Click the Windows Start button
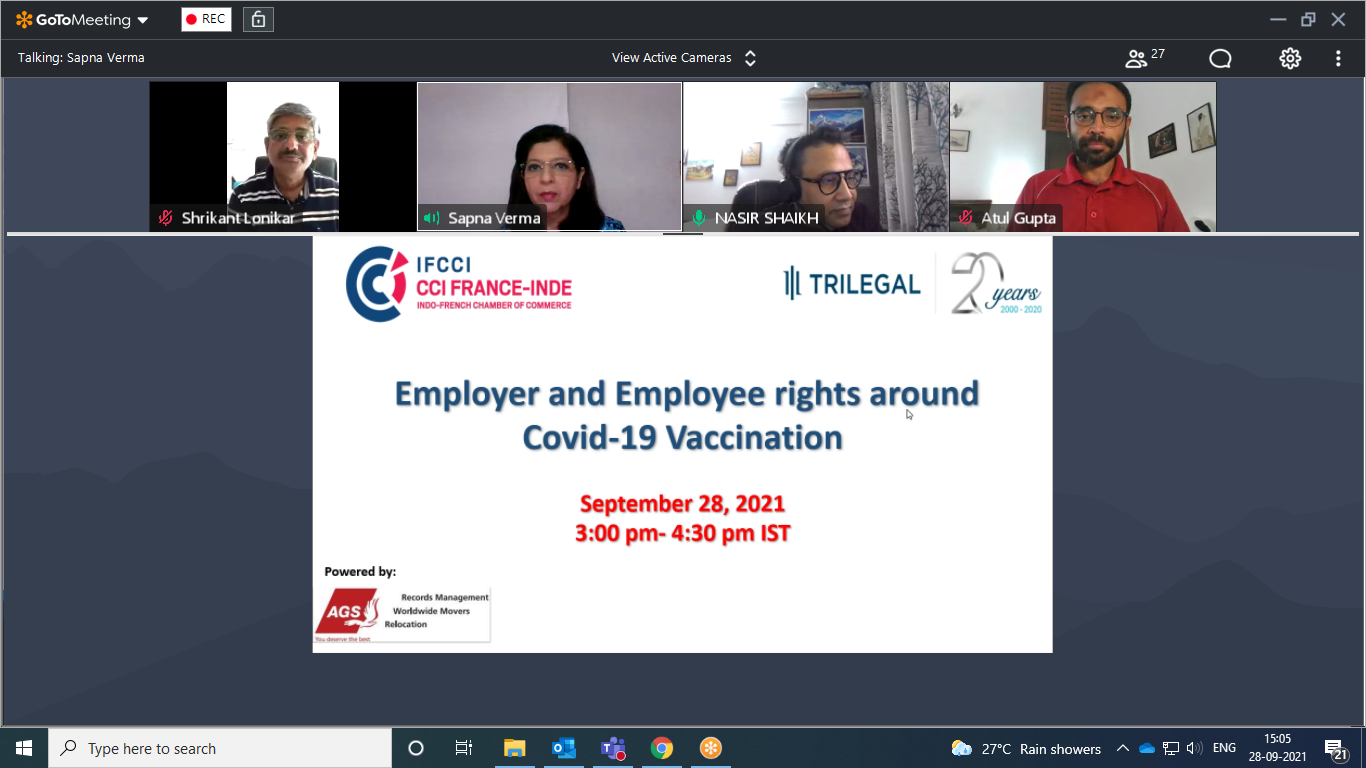Image resolution: width=1366 pixels, height=768 pixels. coord(24,748)
